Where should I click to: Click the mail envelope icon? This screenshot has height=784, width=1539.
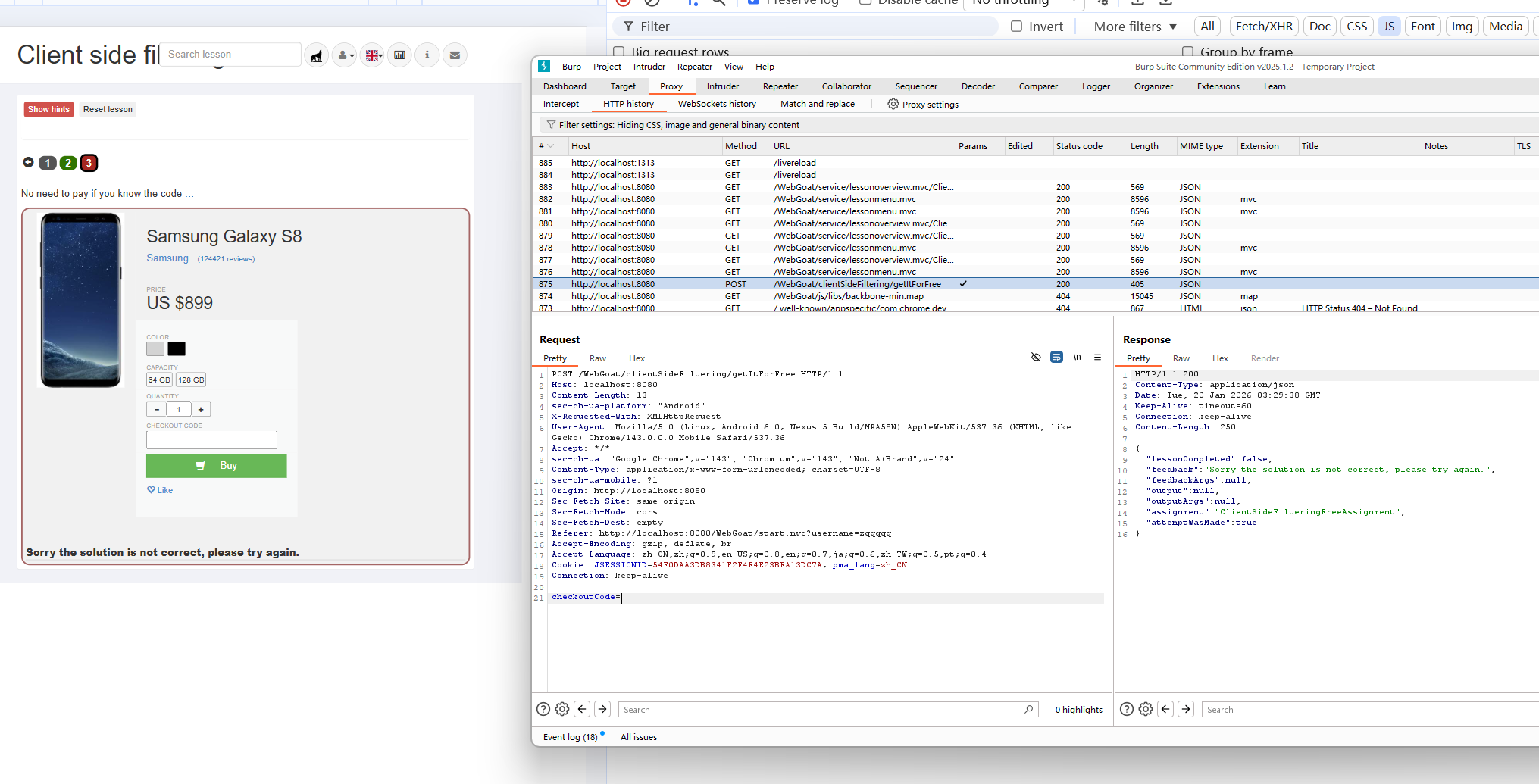coord(455,55)
